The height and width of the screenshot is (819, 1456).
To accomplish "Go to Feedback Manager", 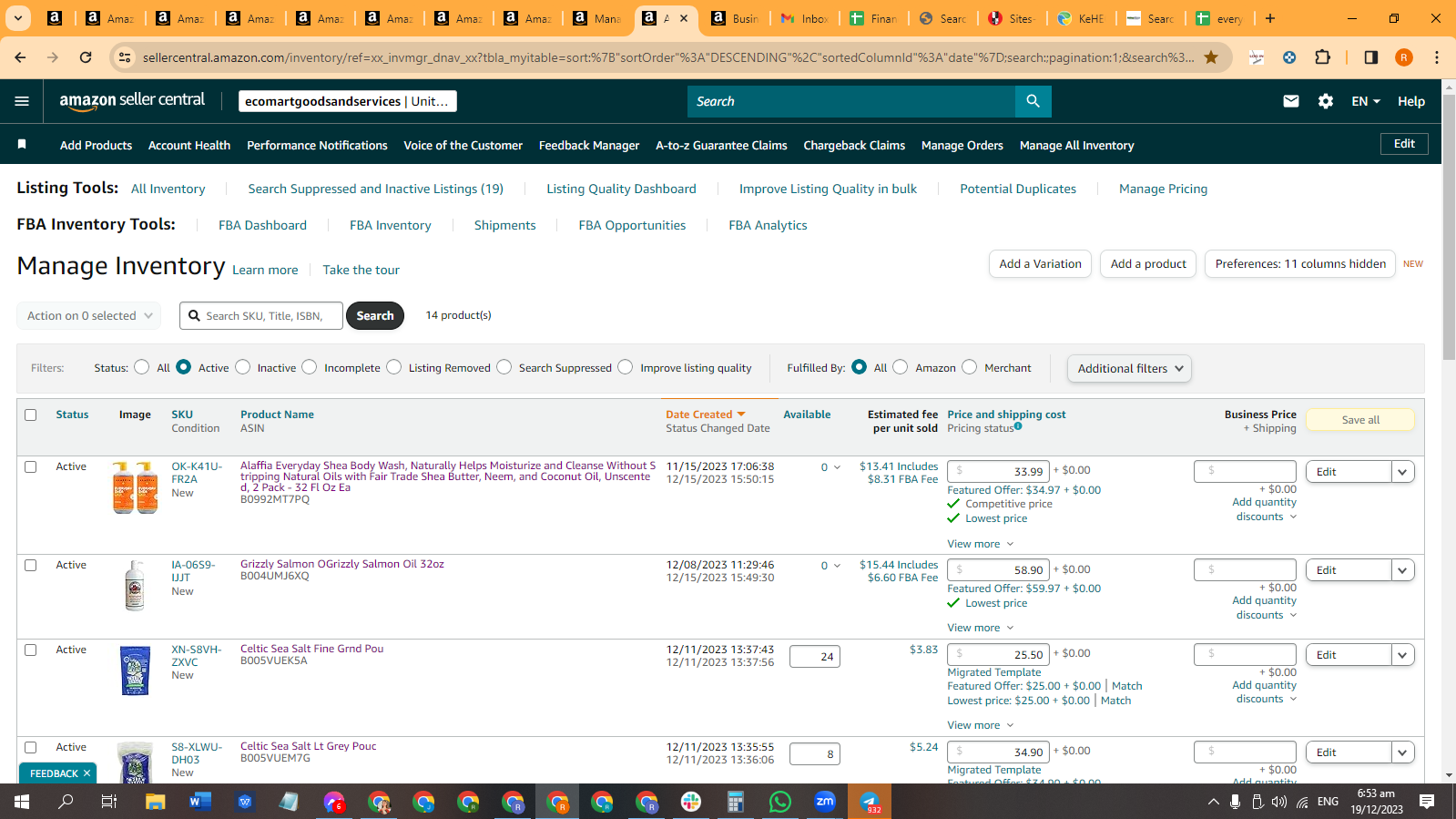I will [589, 146].
